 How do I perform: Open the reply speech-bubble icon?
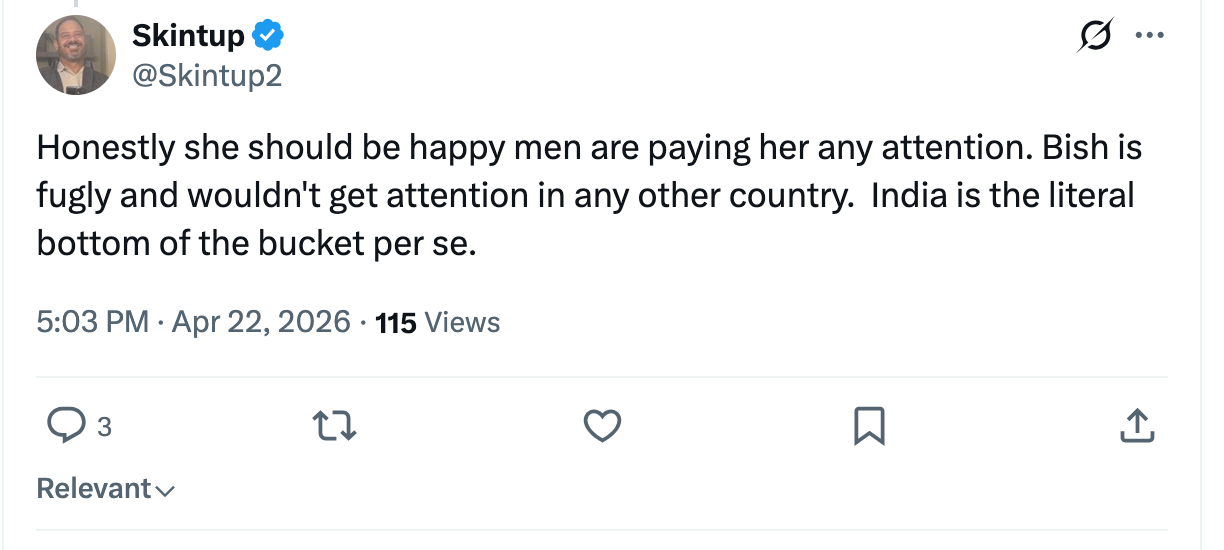point(67,427)
